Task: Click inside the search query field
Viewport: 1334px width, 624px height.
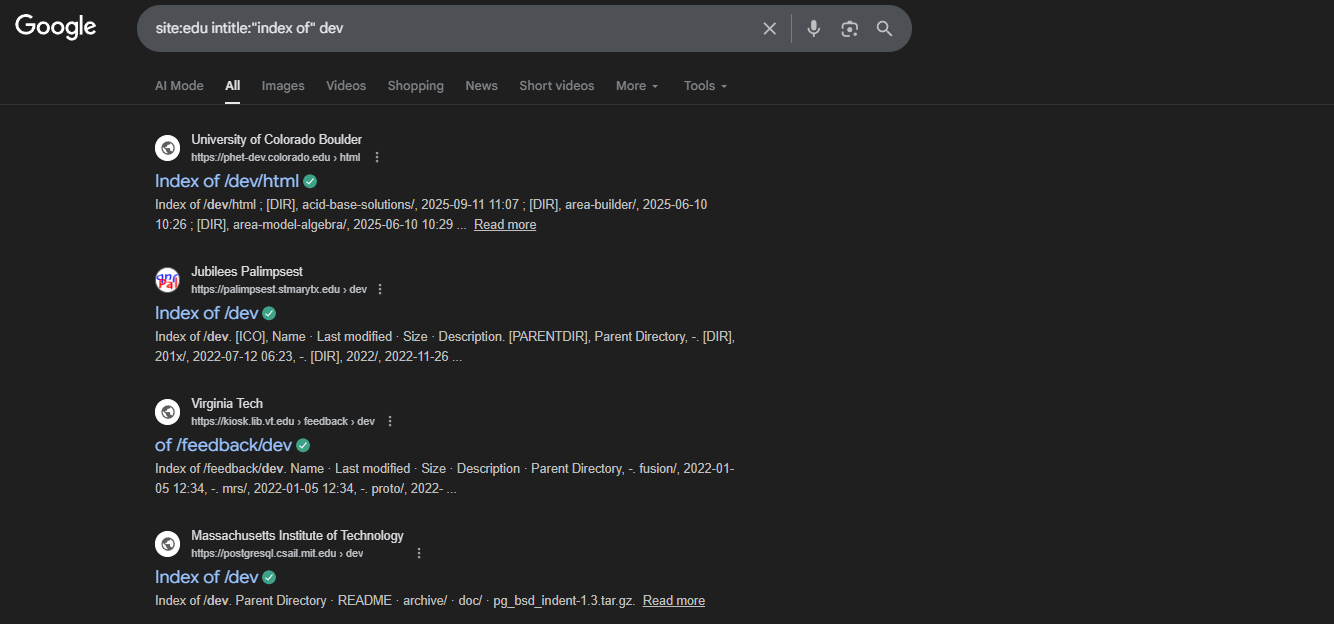Action: pos(450,29)
